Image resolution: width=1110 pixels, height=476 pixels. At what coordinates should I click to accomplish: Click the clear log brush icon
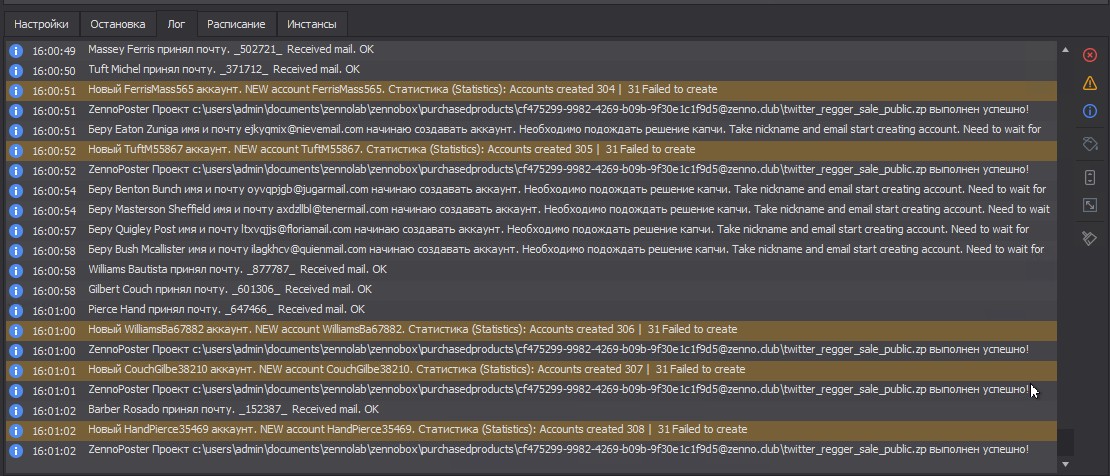tap(1089, 239)
